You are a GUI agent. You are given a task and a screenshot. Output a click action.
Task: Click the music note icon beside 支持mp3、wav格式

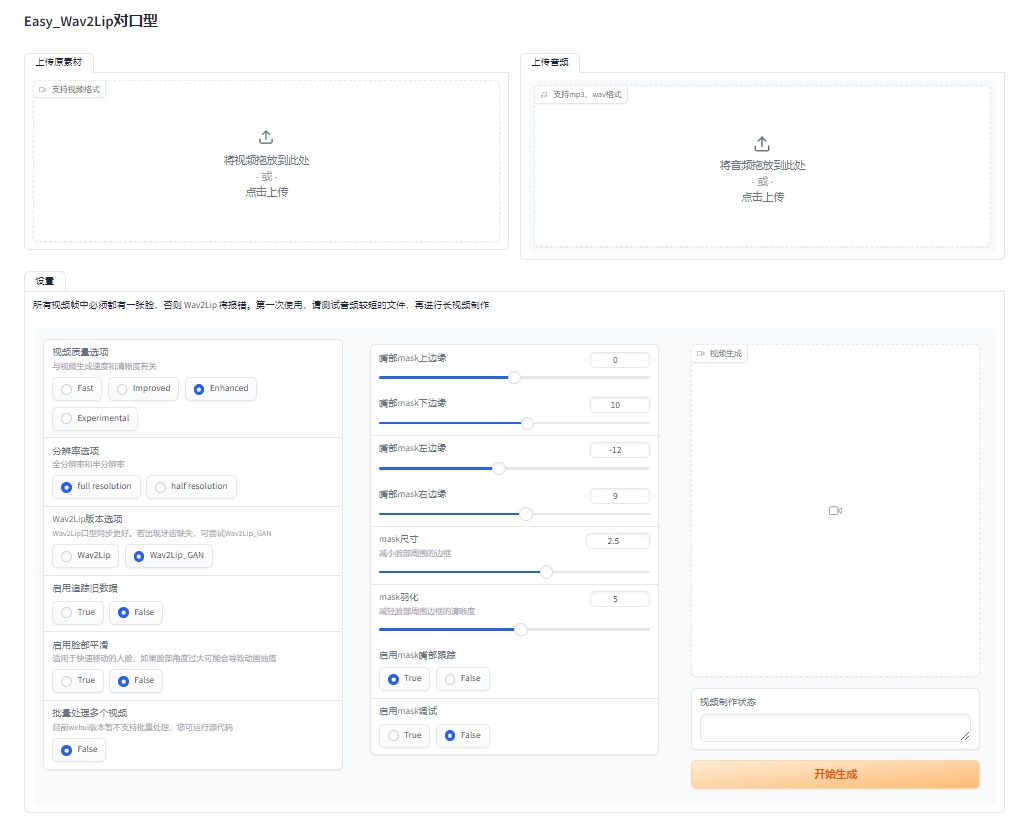click(x=544, y=95)
